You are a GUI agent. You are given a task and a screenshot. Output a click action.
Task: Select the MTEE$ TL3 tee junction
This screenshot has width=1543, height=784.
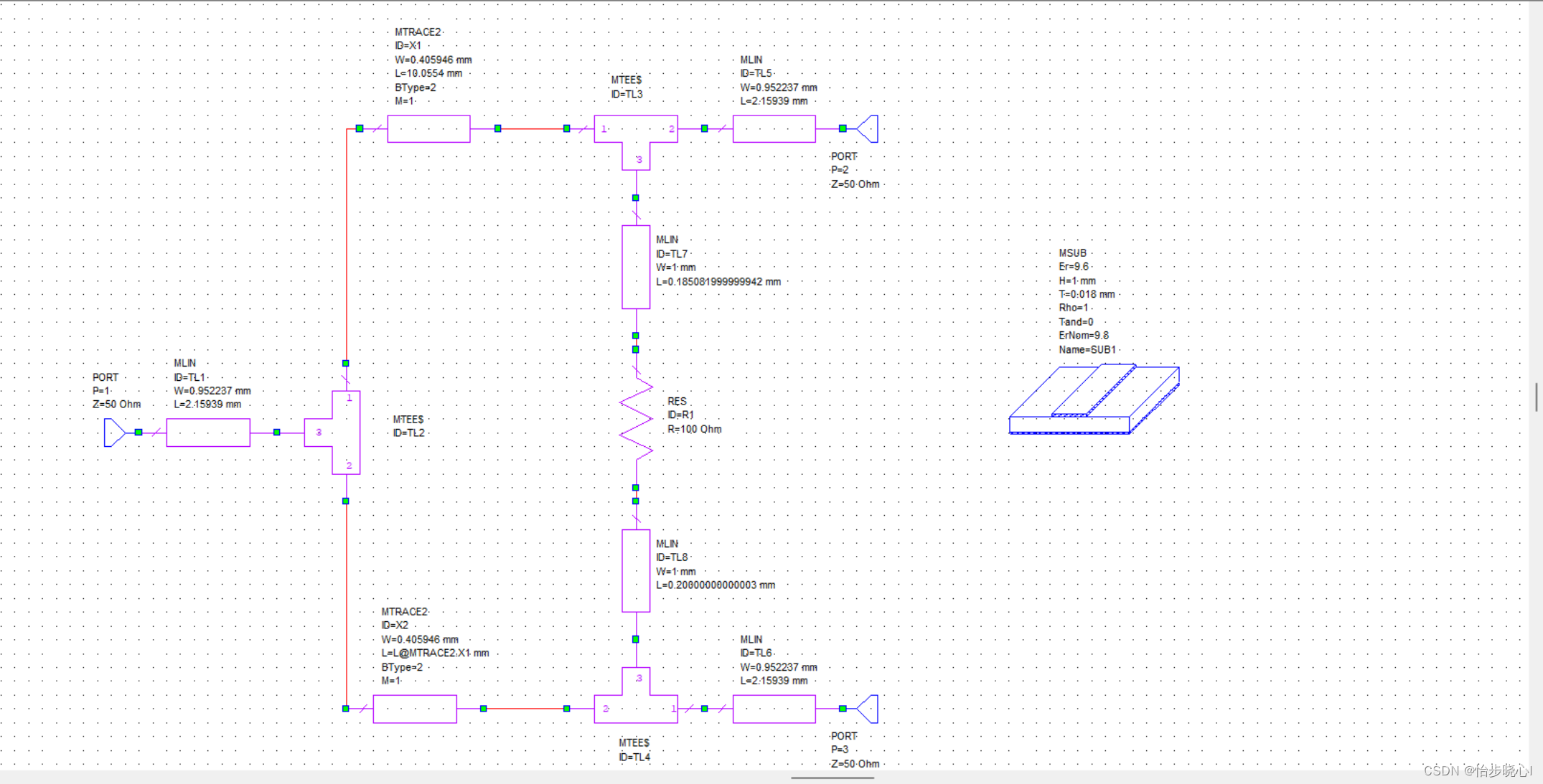point(636,142)
